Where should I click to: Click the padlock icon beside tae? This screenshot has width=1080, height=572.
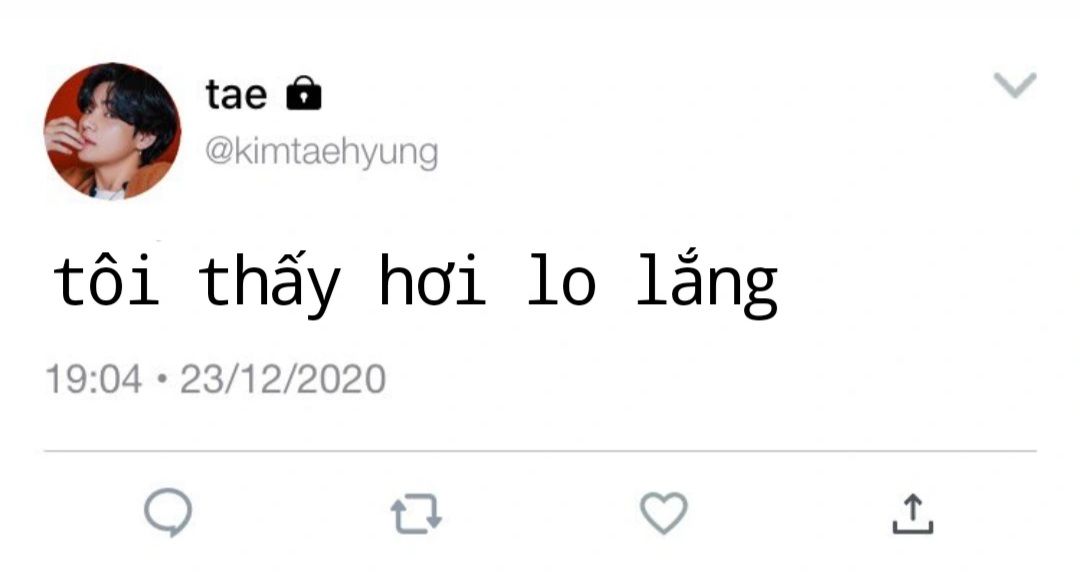304,93
